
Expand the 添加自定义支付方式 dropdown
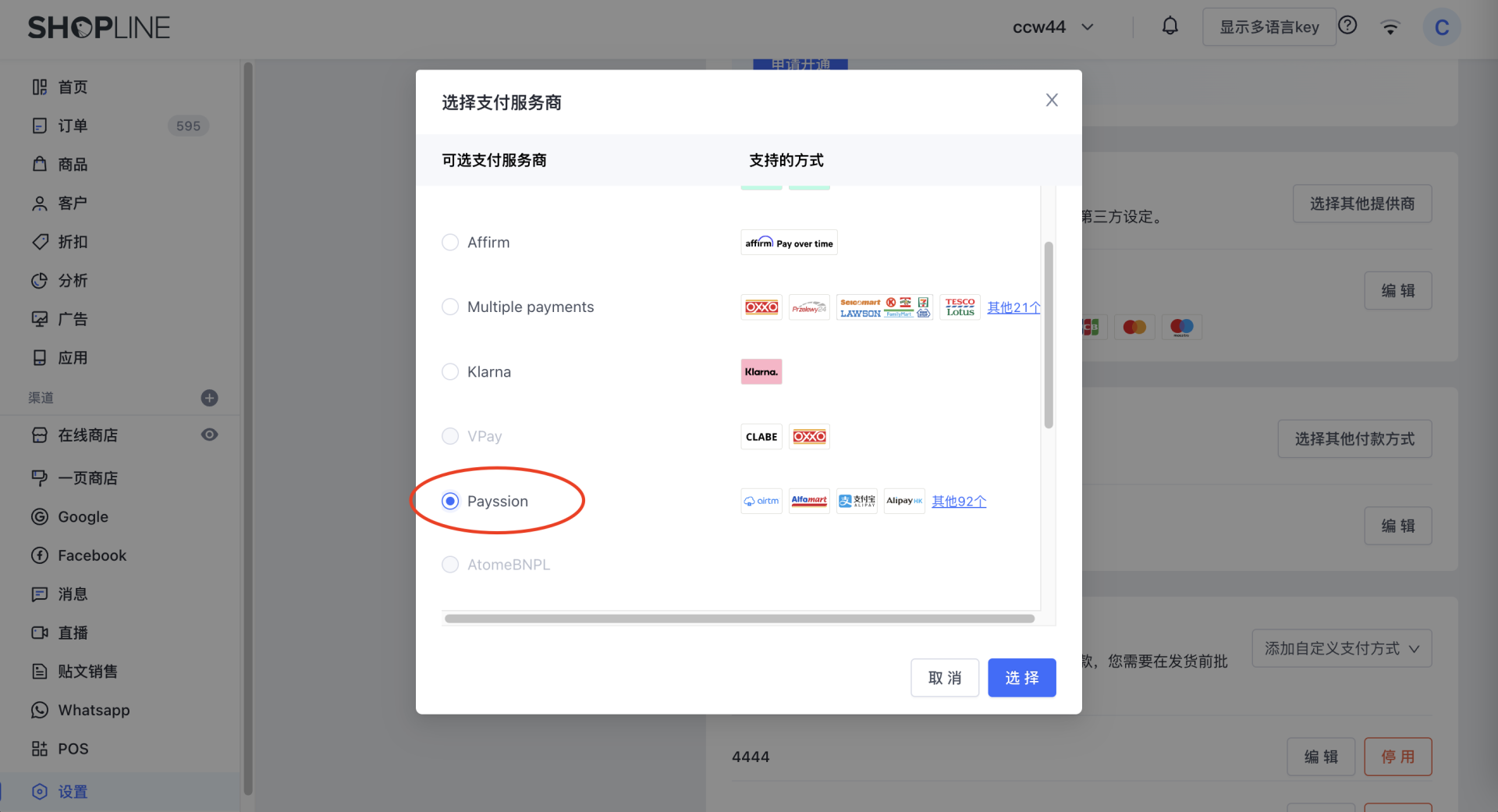click(x=1341, y=647)
